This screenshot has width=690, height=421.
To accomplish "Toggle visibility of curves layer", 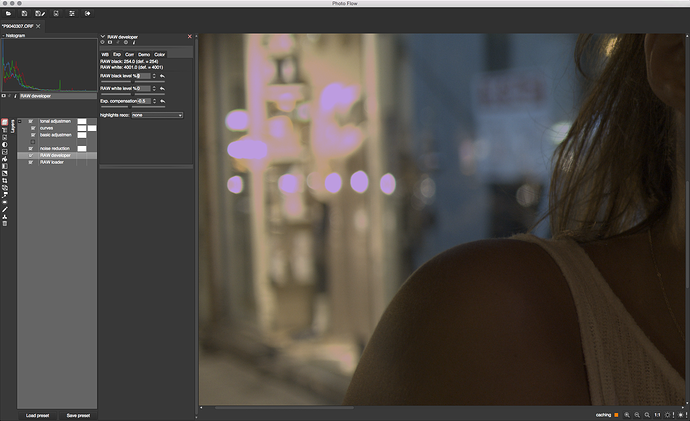I will (x=32, y=128).
